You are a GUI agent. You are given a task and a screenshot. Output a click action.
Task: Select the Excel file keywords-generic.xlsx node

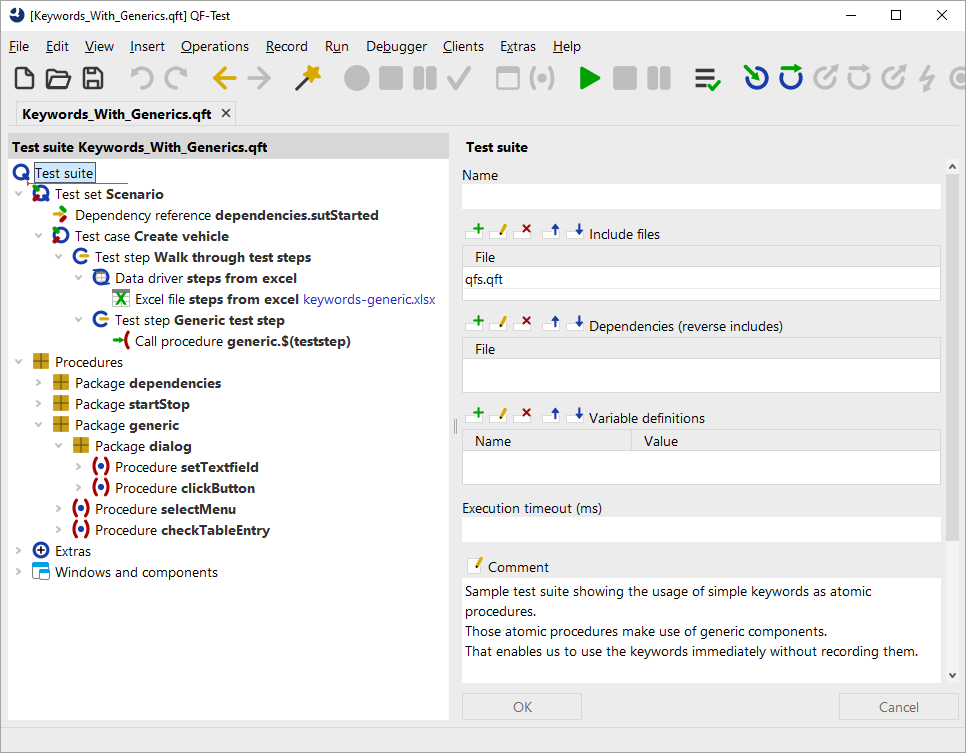click(x=274, y=299)
